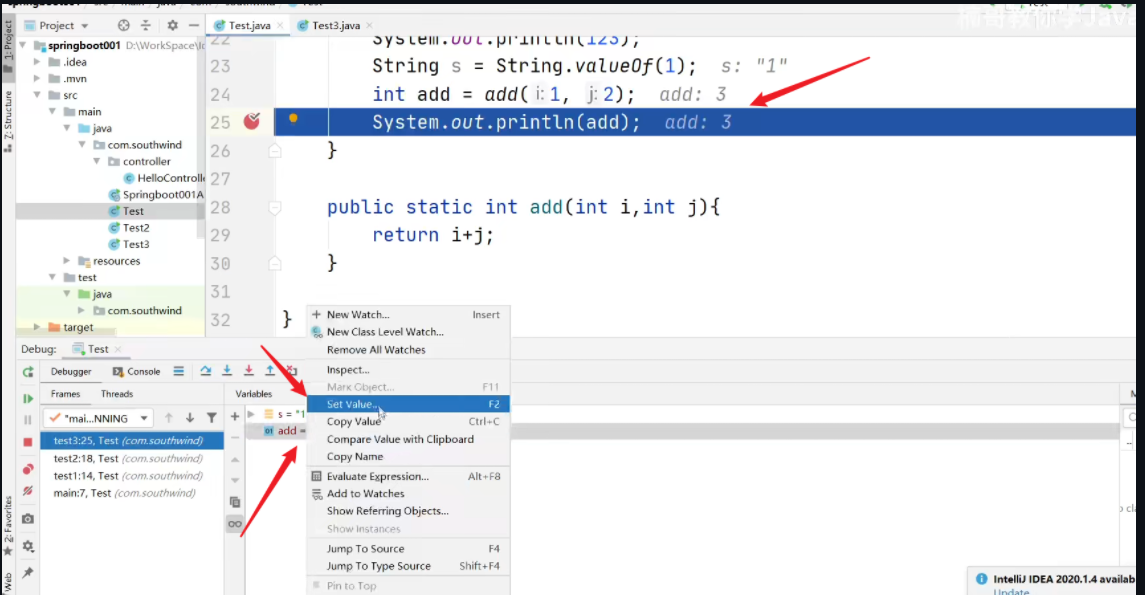Viewport: 1145px width, 595px height.
Task: Switch to the Console tab
Action: [x=137, y=372]
